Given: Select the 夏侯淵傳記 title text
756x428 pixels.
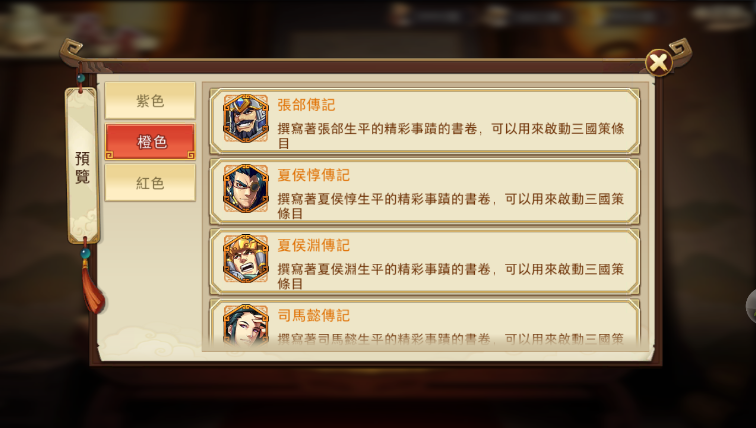Looking at the screenshot, I should (313, 245).
